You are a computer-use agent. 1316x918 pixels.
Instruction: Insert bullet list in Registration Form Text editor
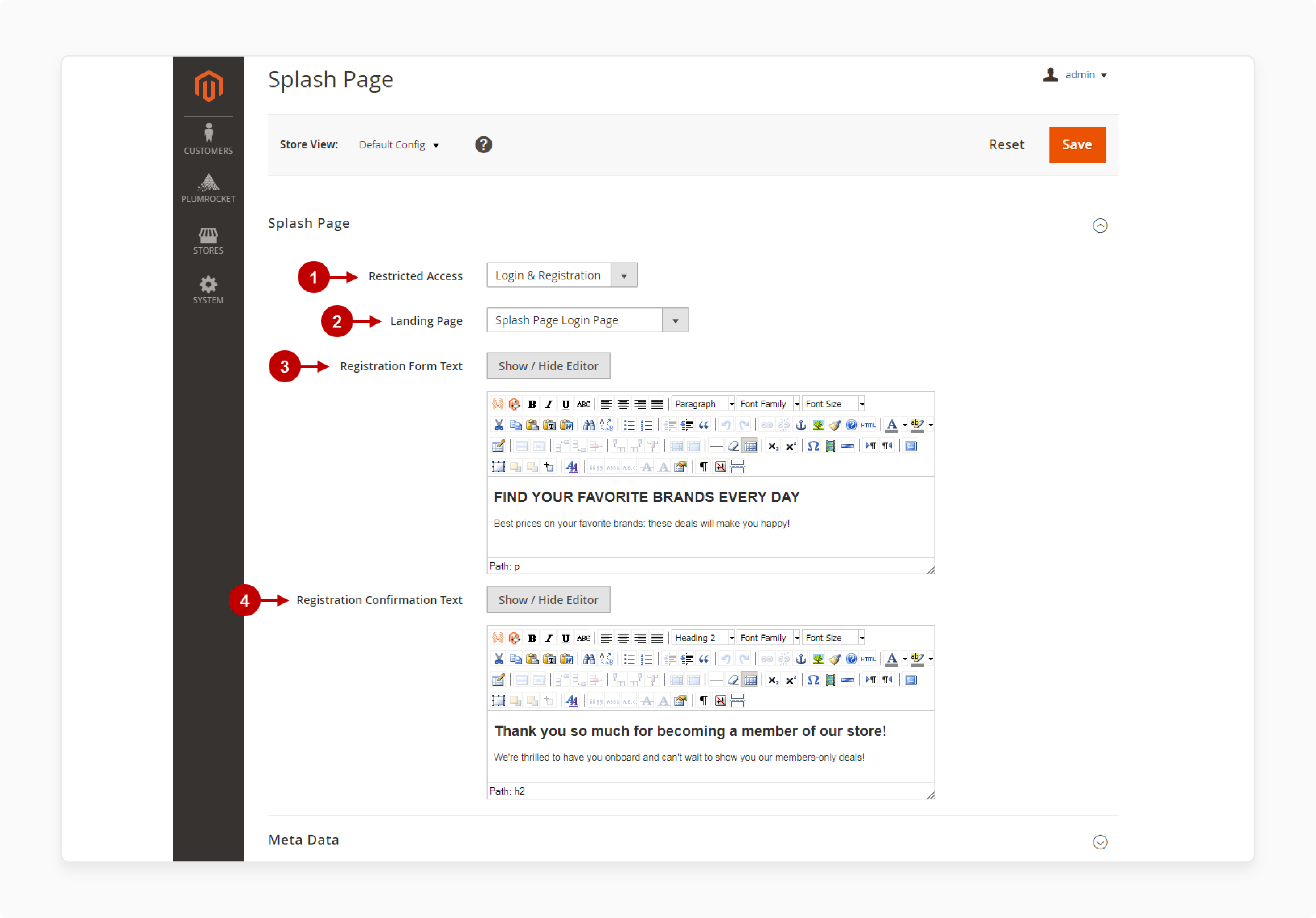(629, 425)
